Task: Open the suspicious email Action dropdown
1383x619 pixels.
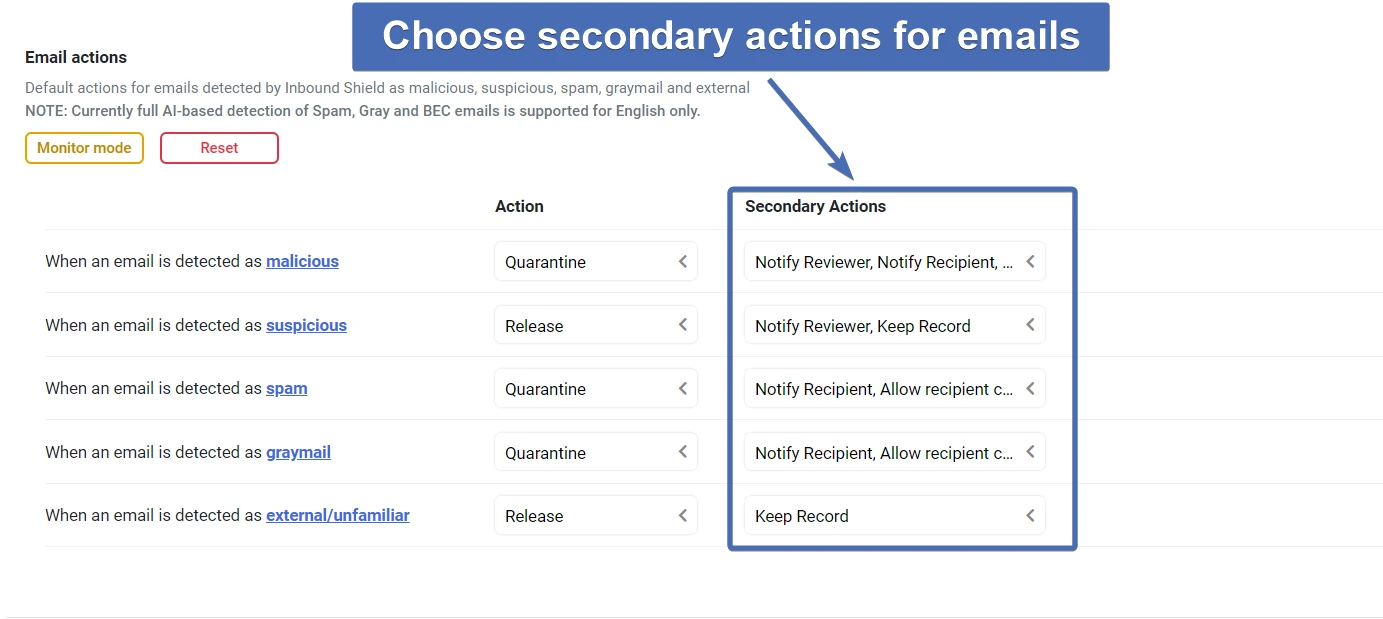Action: click(595, 325)
